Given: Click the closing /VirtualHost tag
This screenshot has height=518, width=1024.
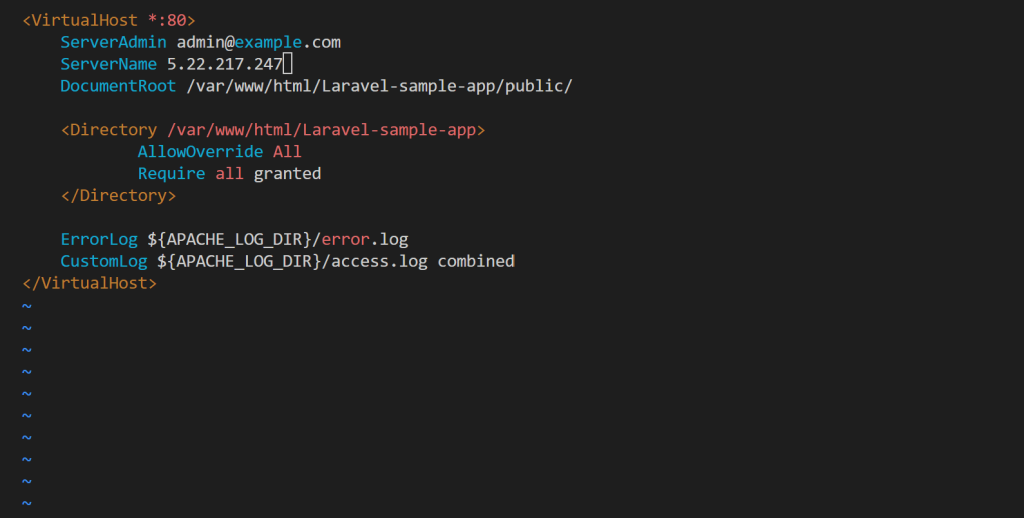Looking at the screenshot, I should (x=89, y=284).
